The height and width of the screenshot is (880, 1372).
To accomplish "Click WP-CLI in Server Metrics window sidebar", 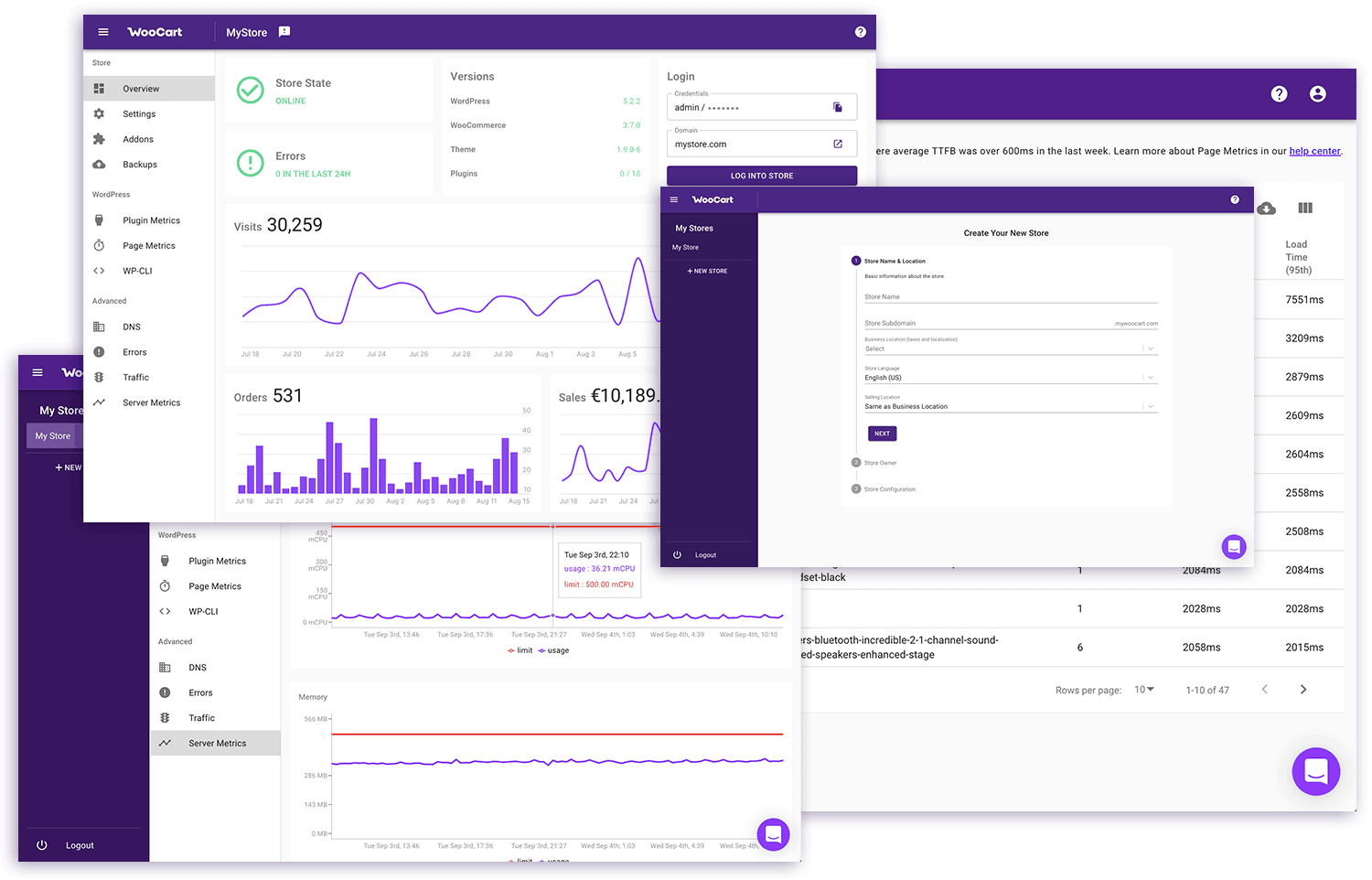I will [216, 612].
